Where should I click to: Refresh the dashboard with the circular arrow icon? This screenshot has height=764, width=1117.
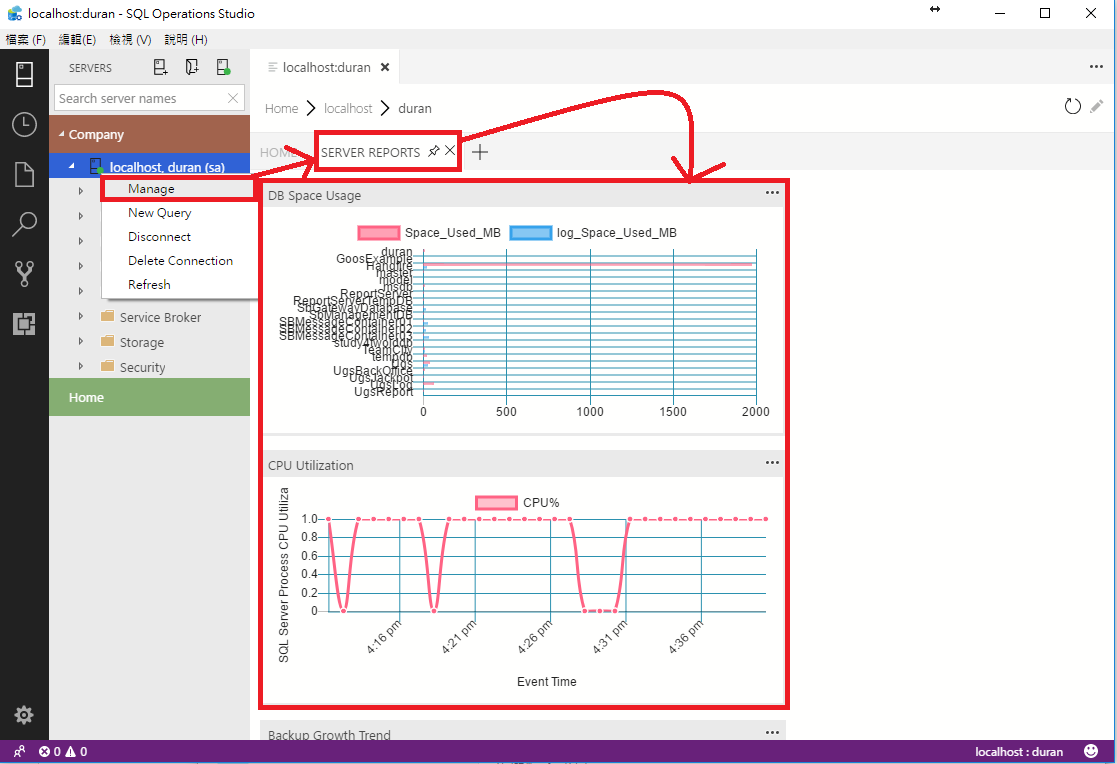coord(1073,106)
